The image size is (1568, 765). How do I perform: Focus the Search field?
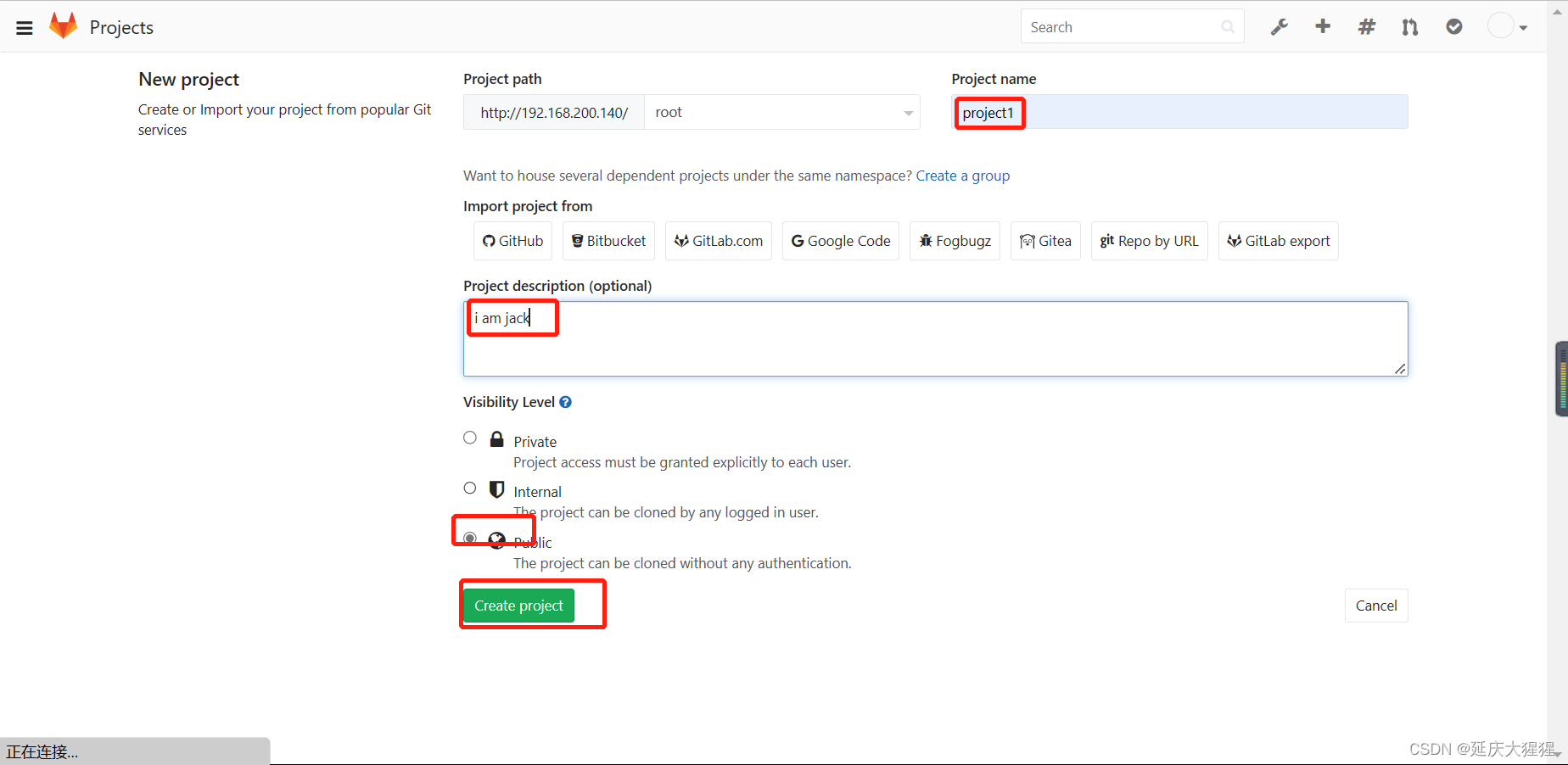coord(1132,26)
